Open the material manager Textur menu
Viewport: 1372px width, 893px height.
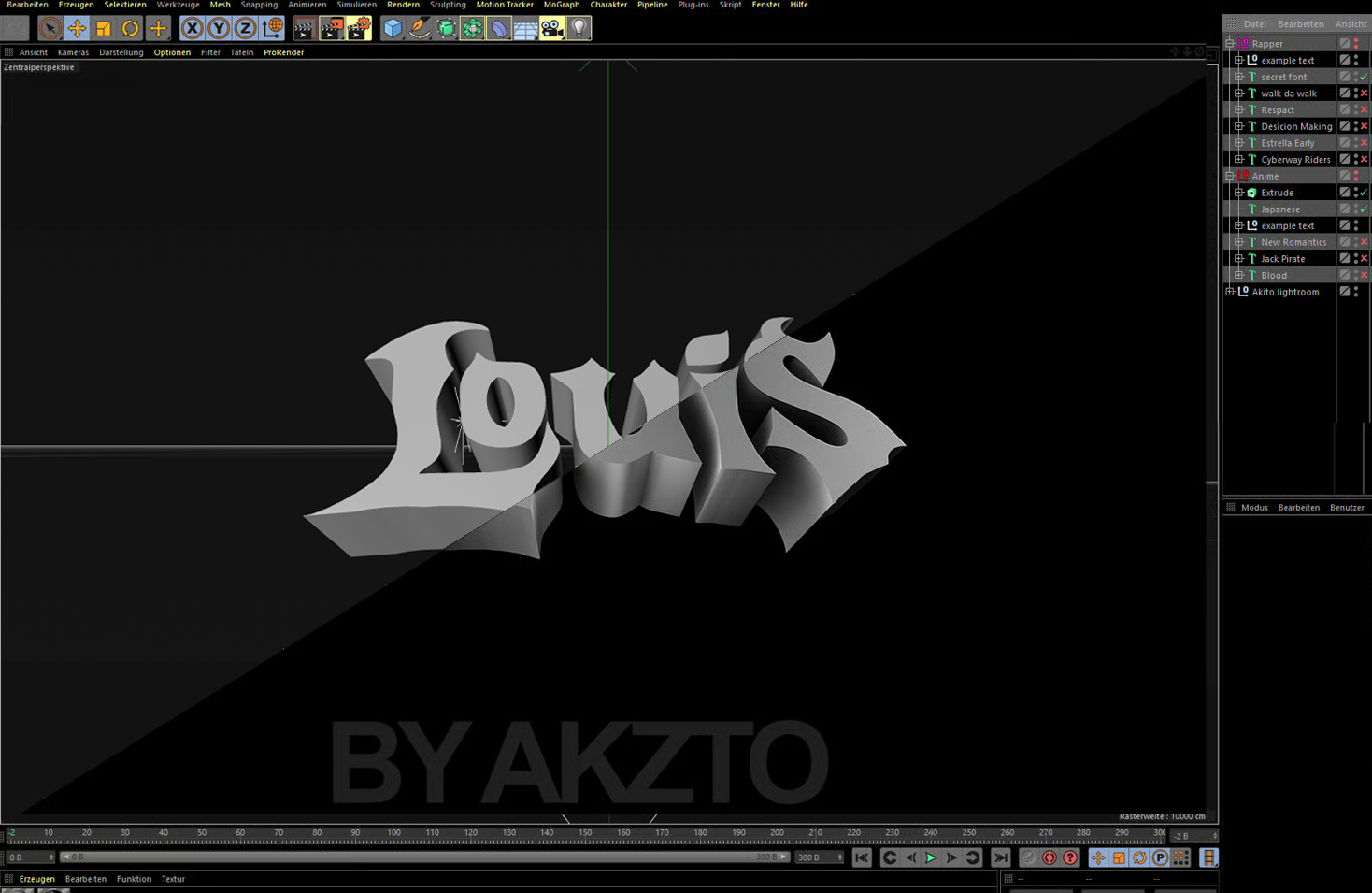point(173,879)
